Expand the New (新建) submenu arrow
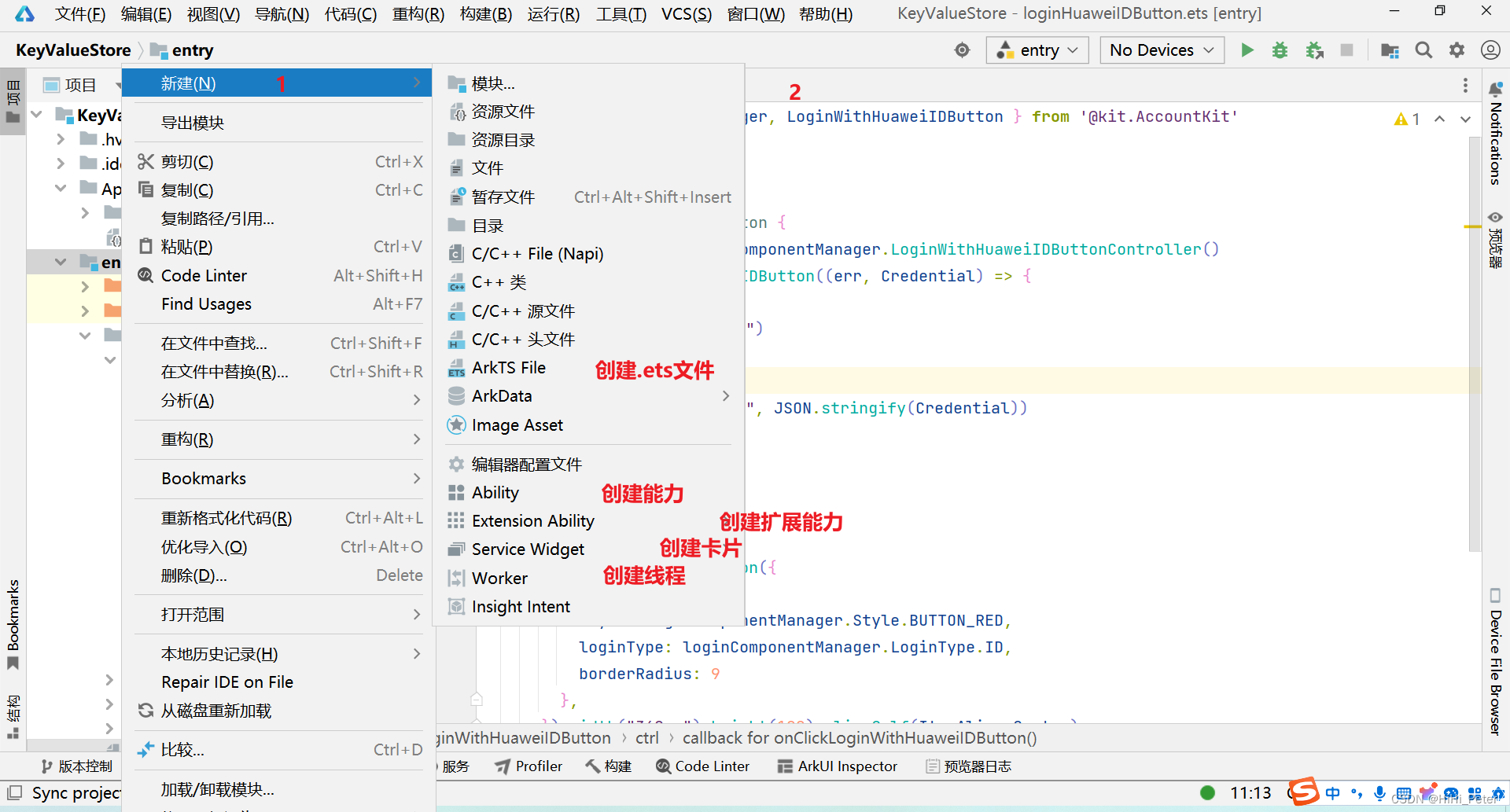The image size is (1510, 812). [x=417, y=83]
